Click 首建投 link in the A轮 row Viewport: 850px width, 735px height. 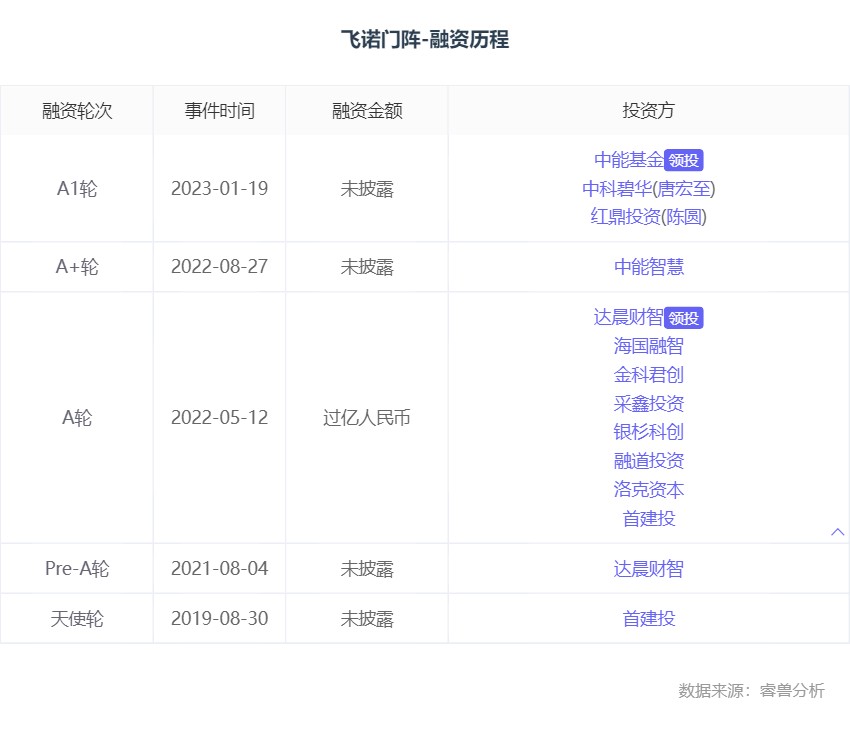(x=649, y=518)
